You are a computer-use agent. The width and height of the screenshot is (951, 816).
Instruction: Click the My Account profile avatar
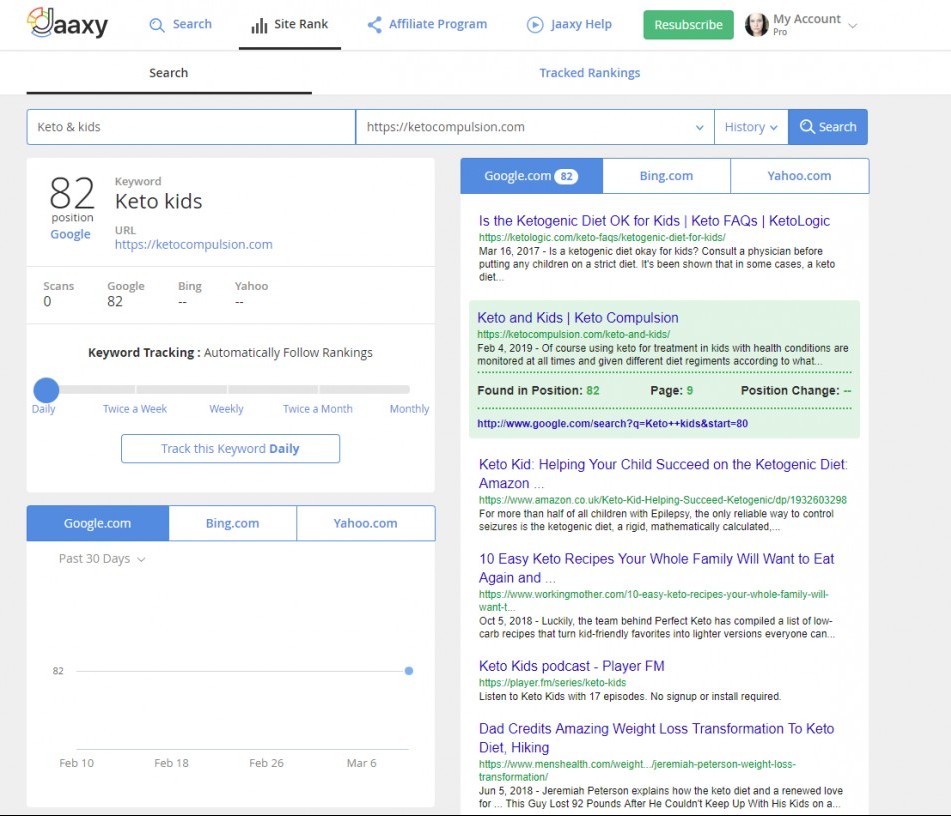click(x=756, y=25)
